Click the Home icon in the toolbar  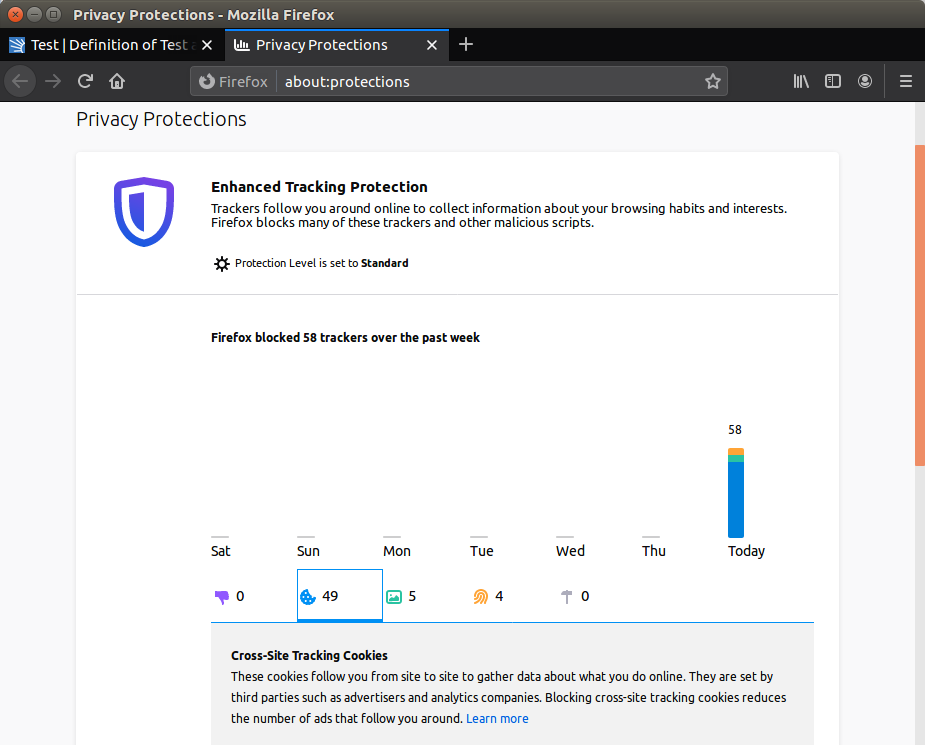118,81
